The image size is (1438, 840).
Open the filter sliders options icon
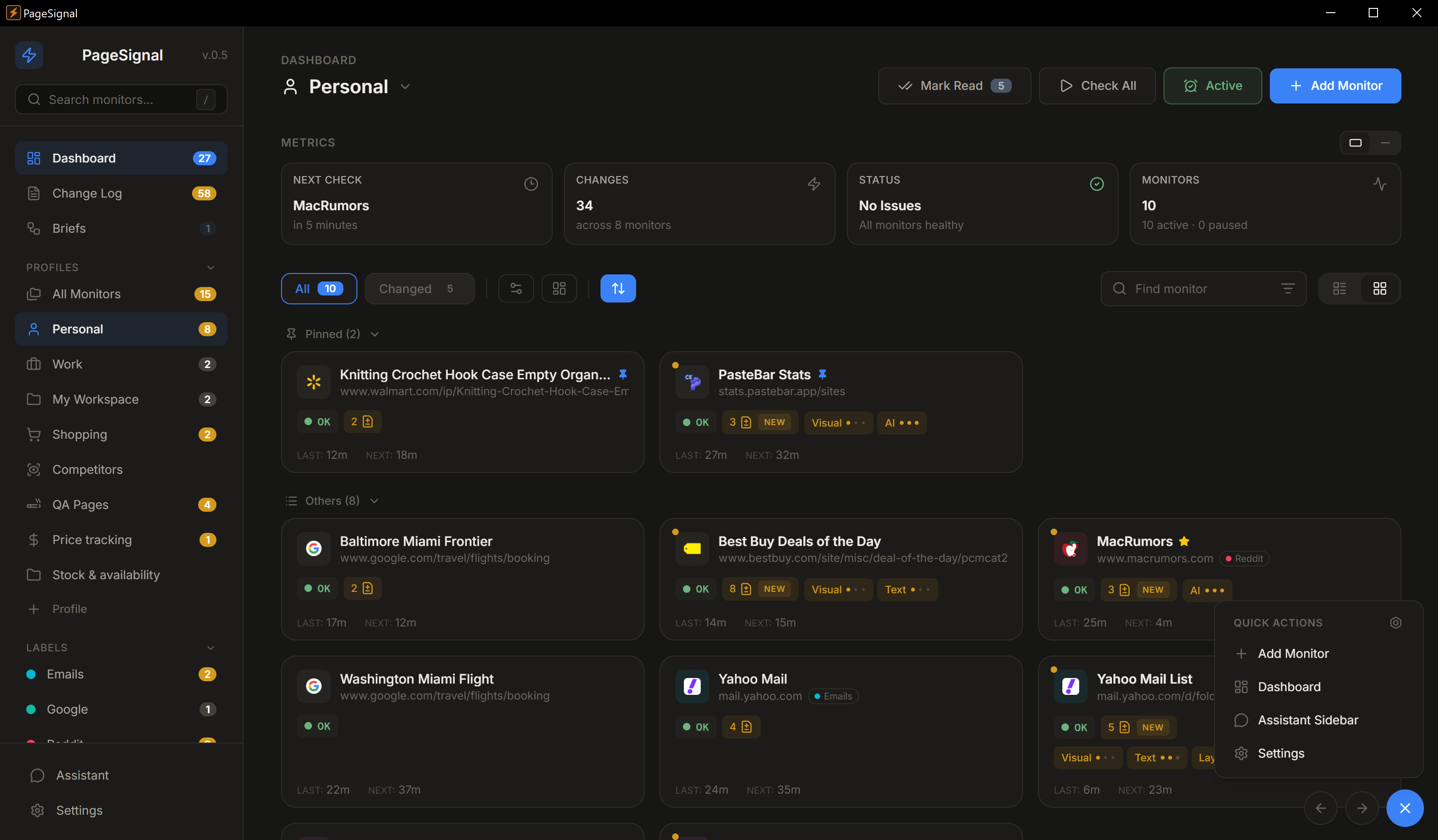(x=516, y=288)
